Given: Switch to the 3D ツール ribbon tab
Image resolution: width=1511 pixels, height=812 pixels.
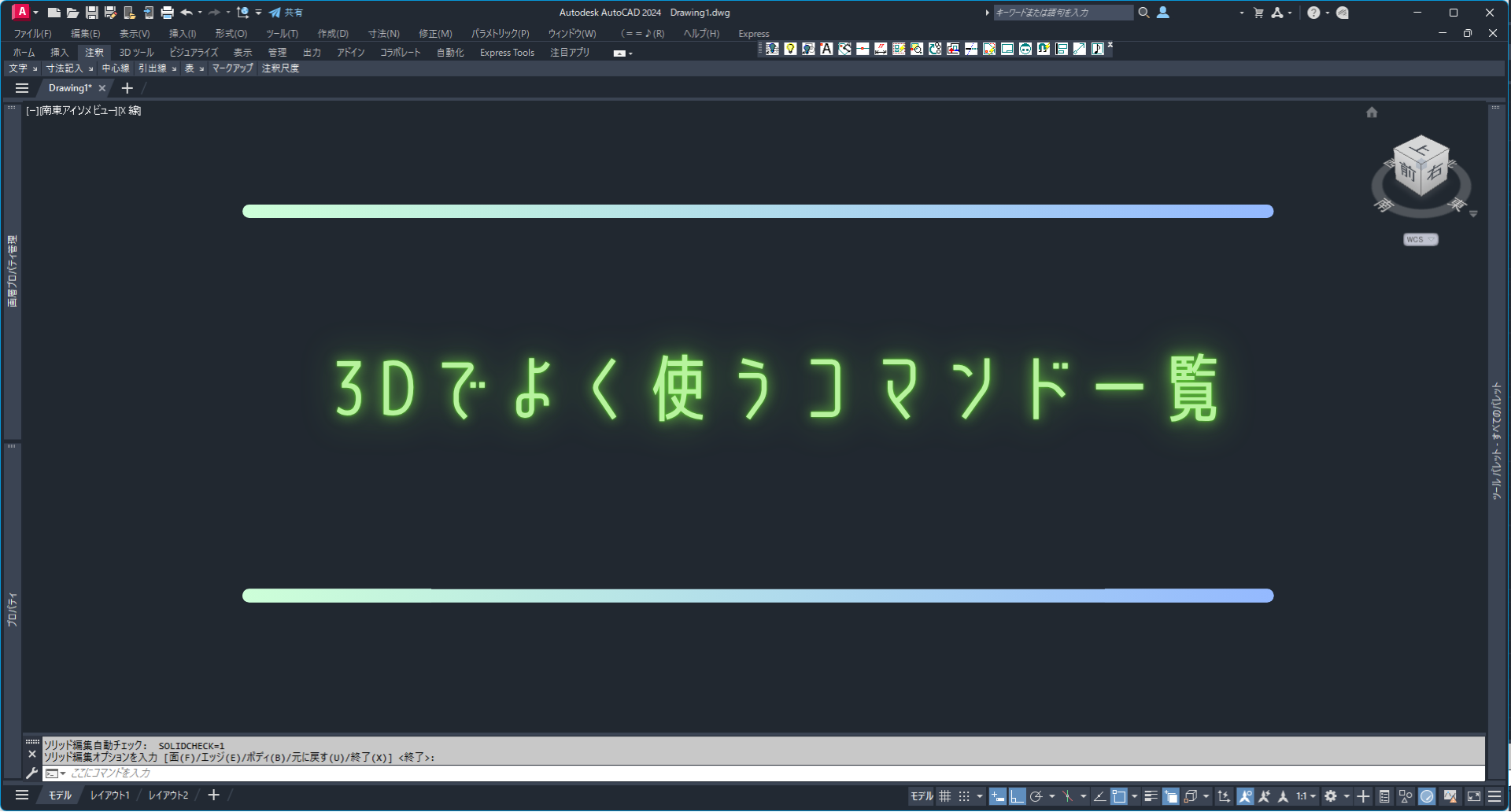Looking at the screenshot, I should (x=136, y=53).
